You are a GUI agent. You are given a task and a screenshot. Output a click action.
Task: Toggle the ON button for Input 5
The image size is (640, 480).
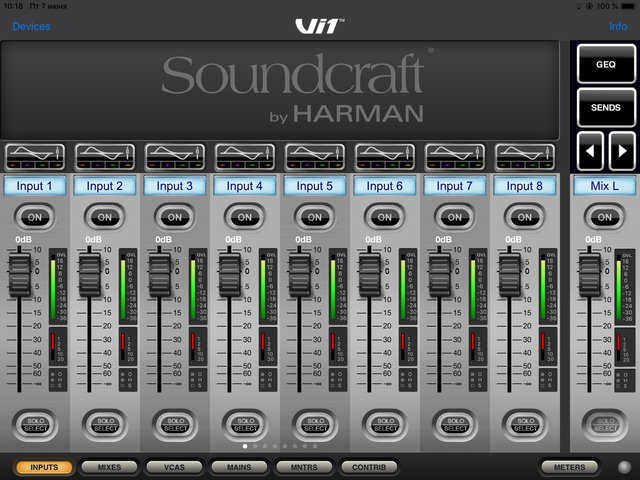315,217
